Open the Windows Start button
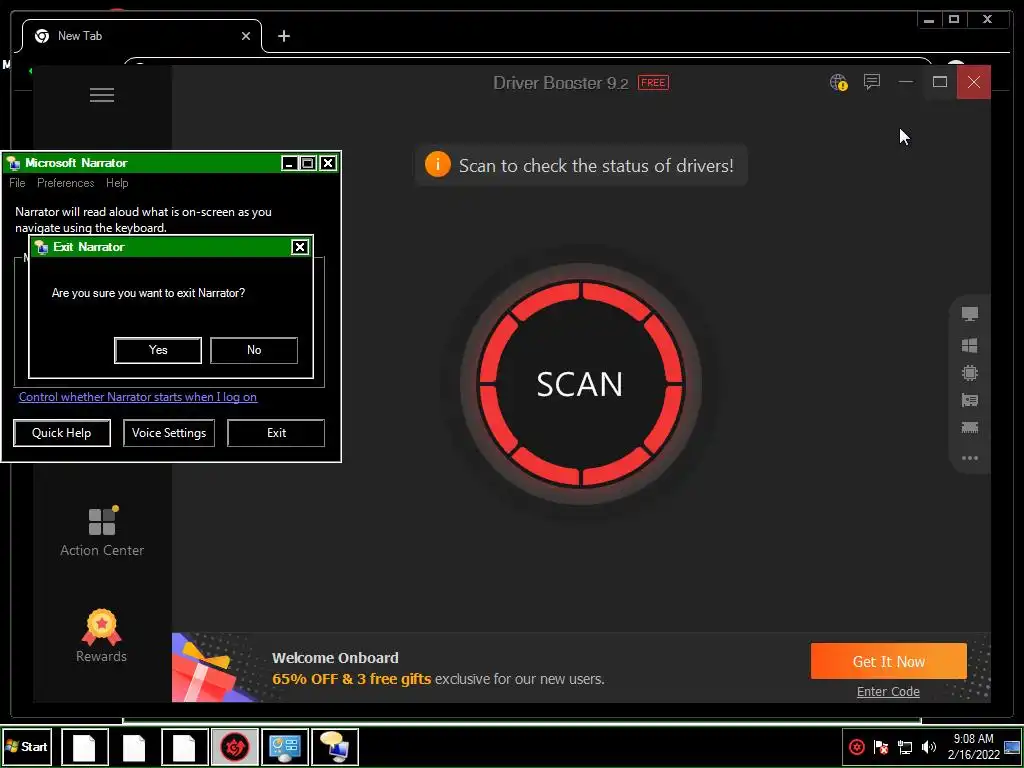 pos(27,746)
